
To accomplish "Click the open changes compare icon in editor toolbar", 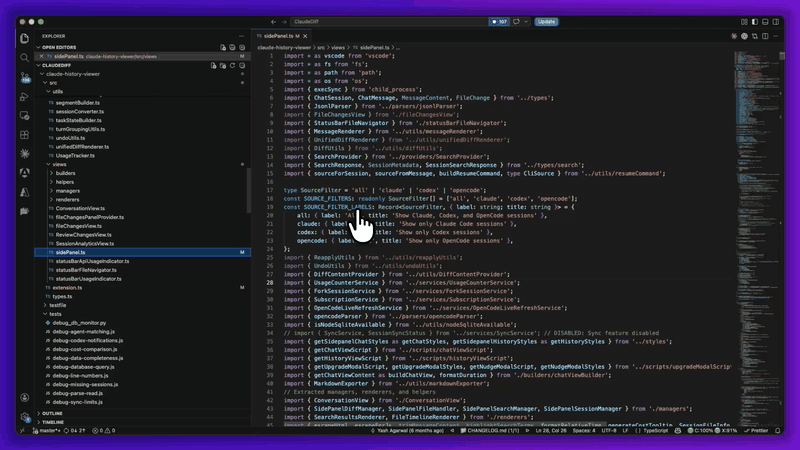I will point(755,36).
